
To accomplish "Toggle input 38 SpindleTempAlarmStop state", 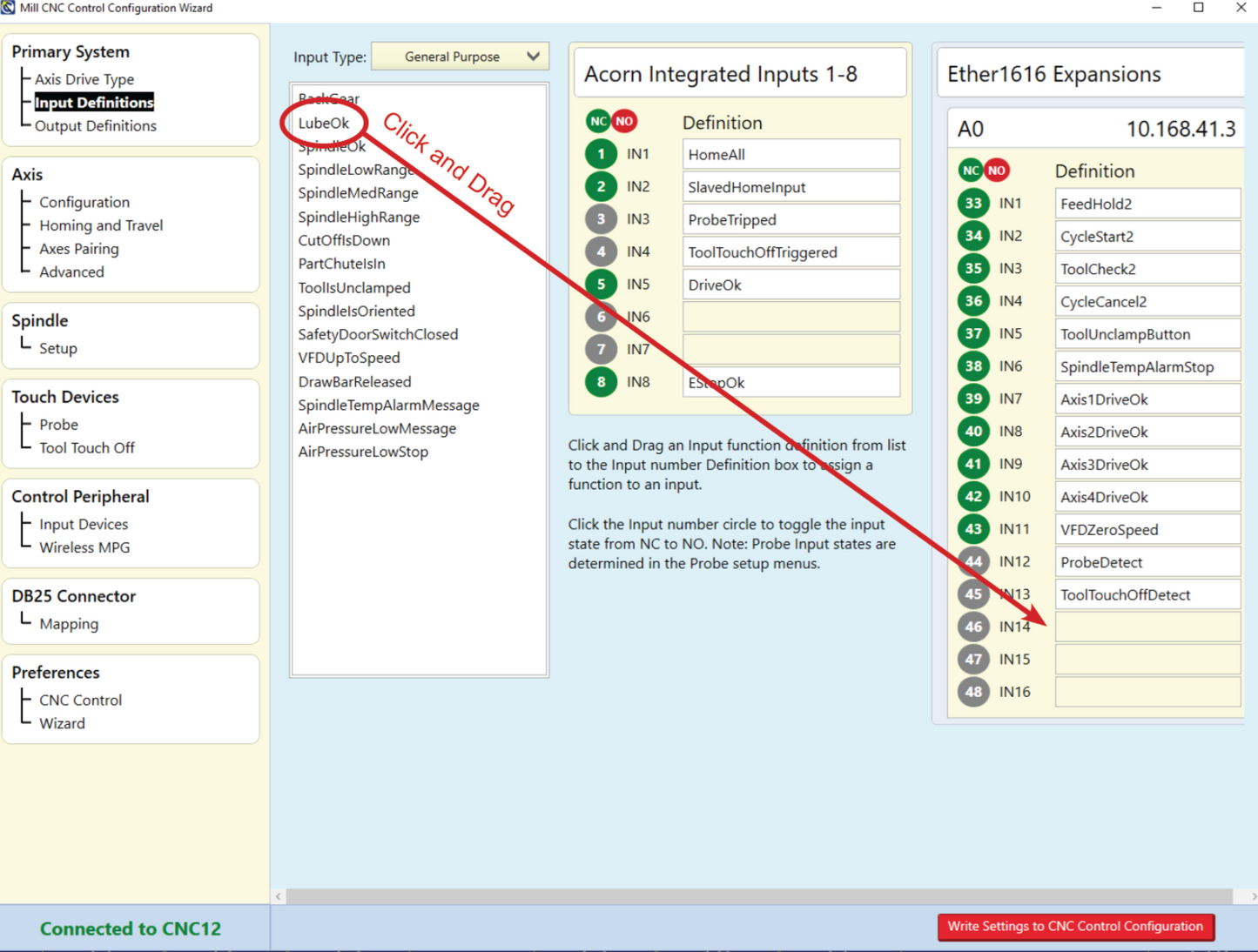I will tap(973, 366).
